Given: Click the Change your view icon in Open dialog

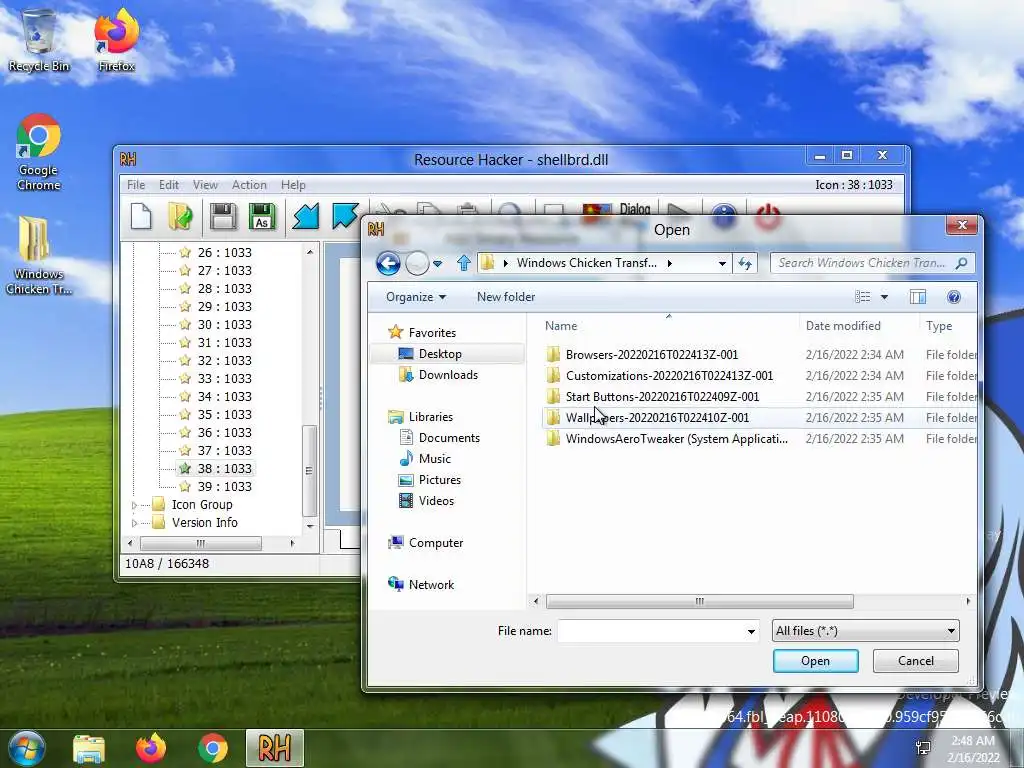Looking at the screenshot, I should coord(863,297).
